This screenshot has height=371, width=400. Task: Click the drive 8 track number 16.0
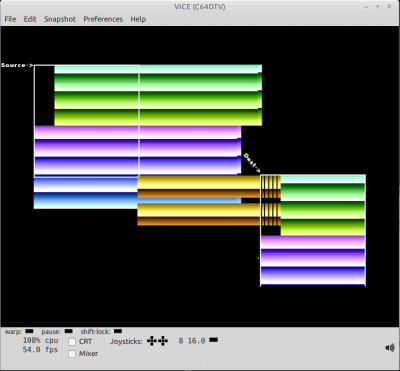tap(196, 341)
